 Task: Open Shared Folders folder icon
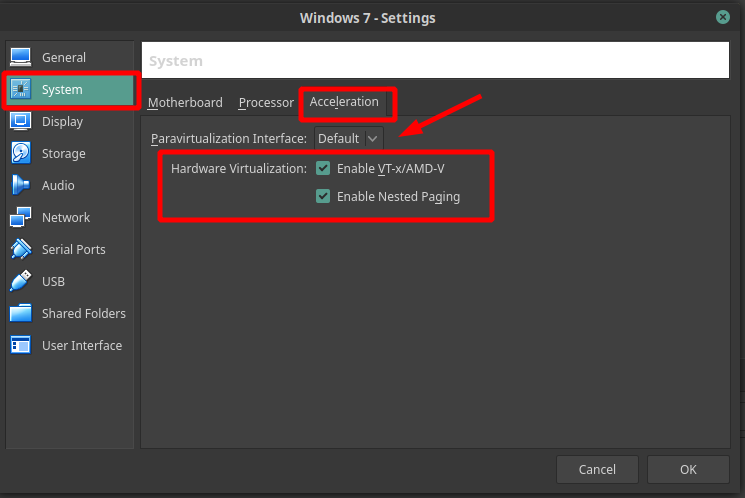click(x=20, y=313)
